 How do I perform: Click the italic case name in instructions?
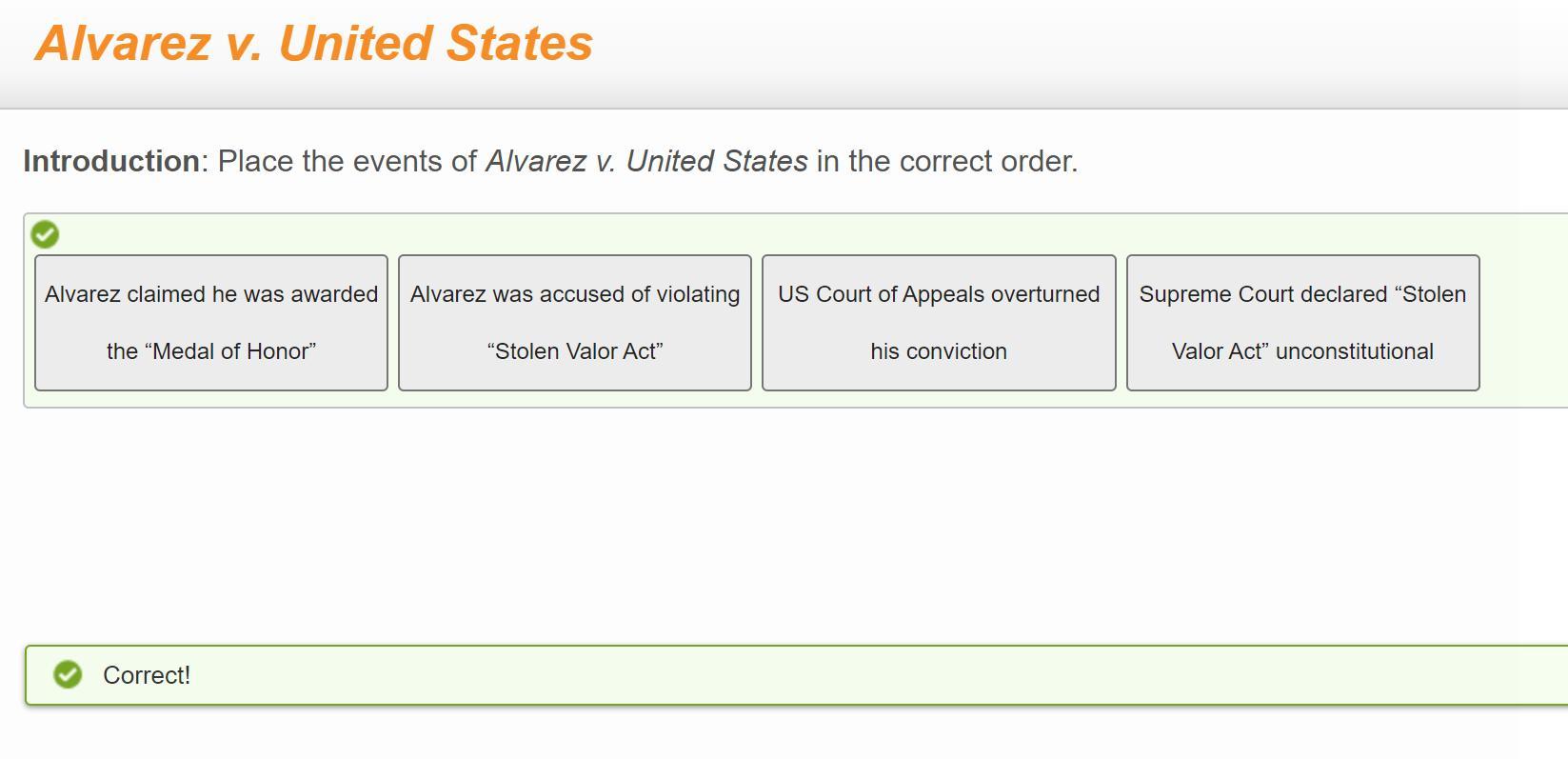pos(646,161)
